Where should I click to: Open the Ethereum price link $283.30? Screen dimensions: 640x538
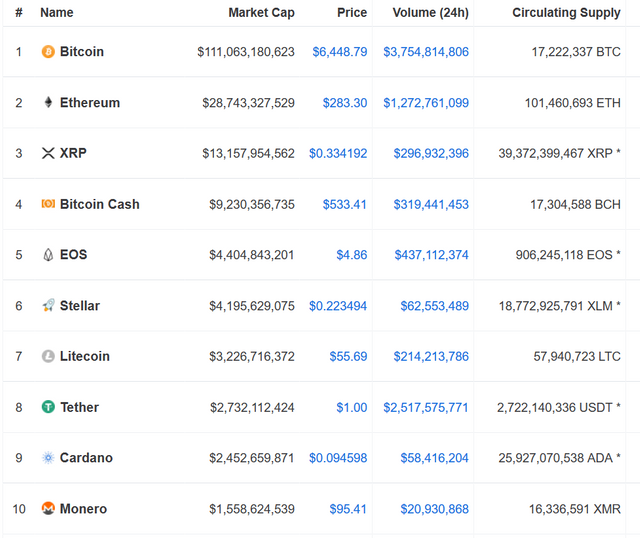point(344,103)
